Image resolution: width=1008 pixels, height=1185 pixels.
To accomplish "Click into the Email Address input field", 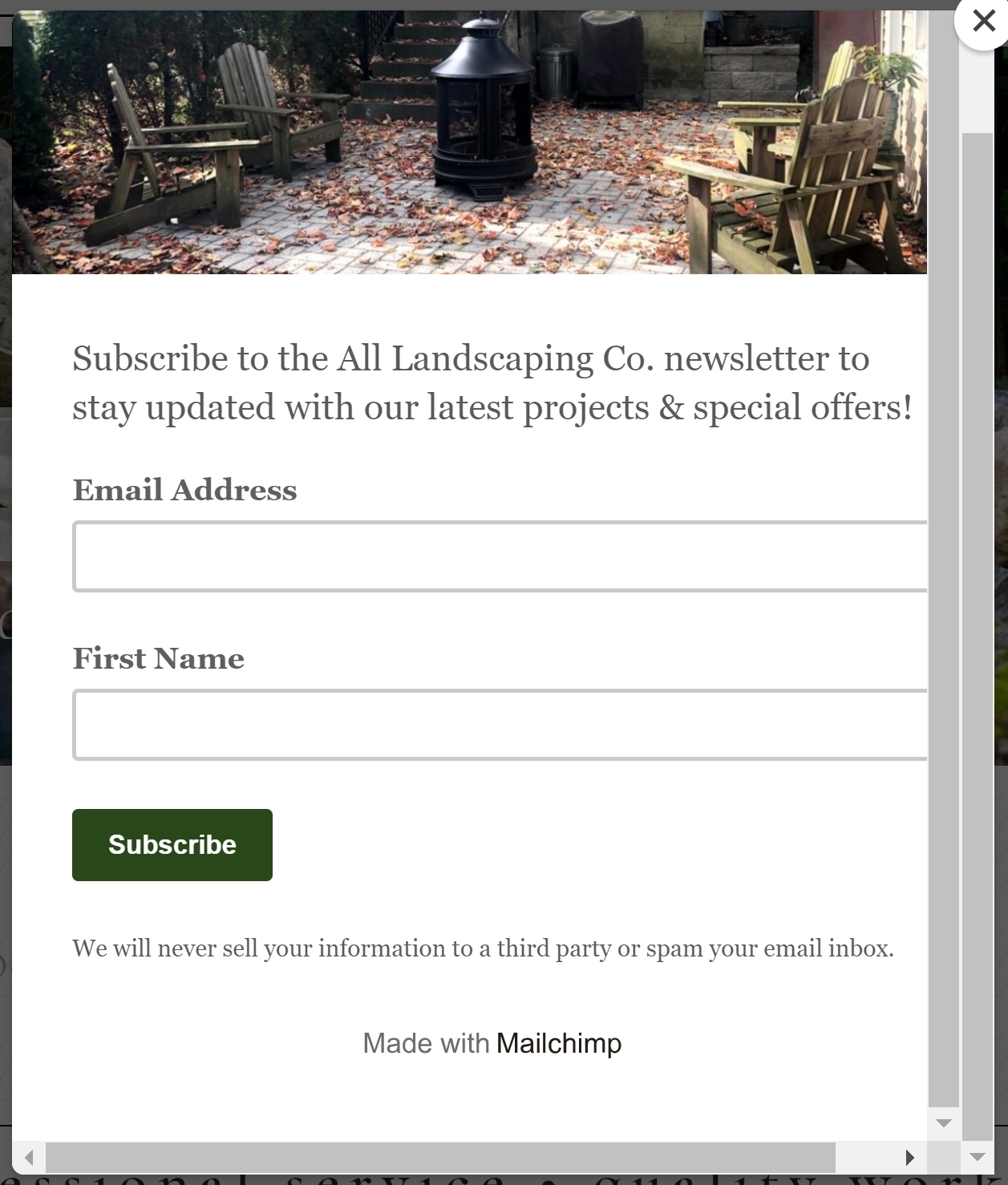I will pos(500,556).
